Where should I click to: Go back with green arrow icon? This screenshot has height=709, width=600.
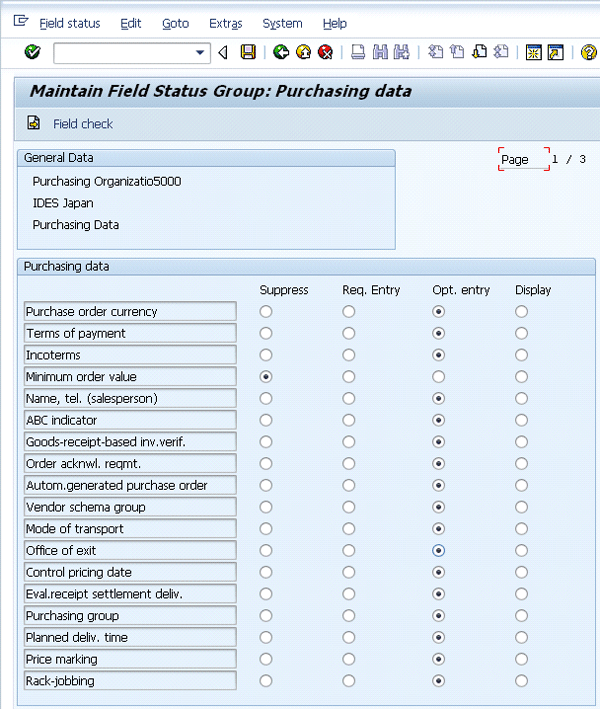click(x=281, y=52)
